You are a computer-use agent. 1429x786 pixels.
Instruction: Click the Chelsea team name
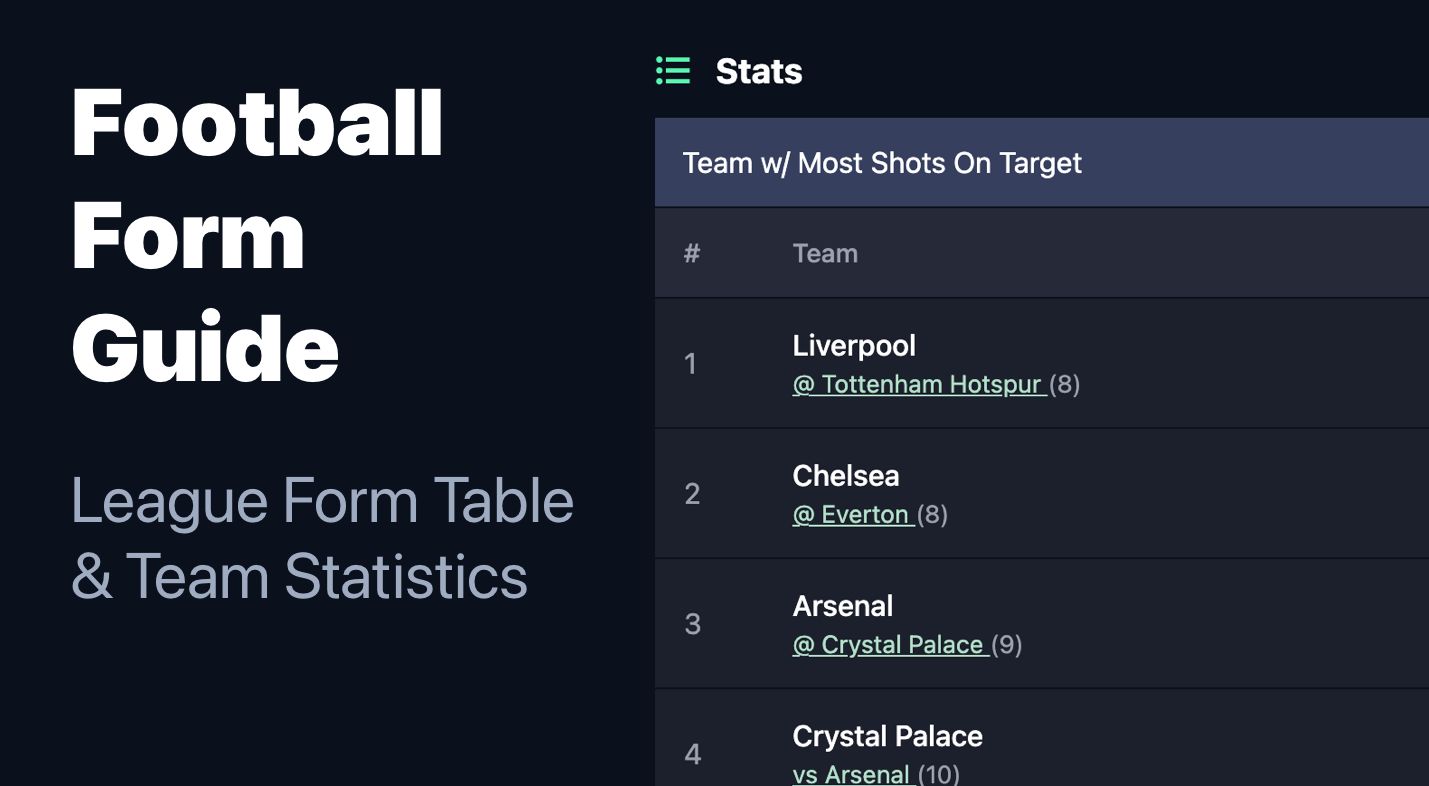coord(845,476)
